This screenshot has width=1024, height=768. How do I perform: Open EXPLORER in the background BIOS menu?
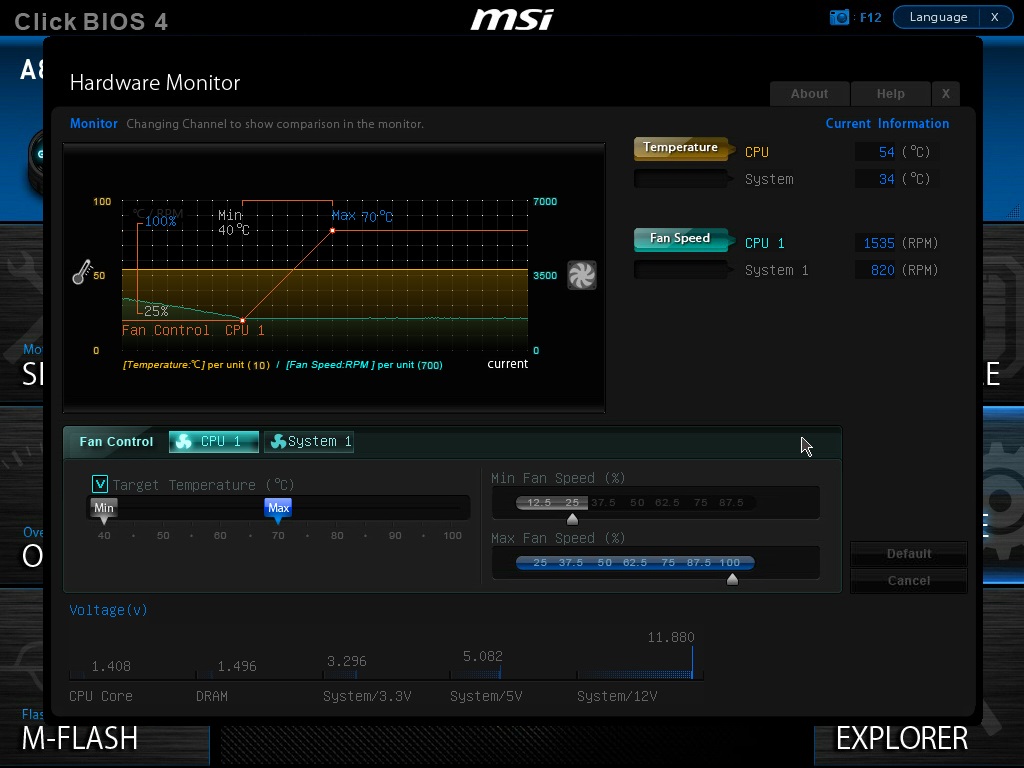(902, 739)
